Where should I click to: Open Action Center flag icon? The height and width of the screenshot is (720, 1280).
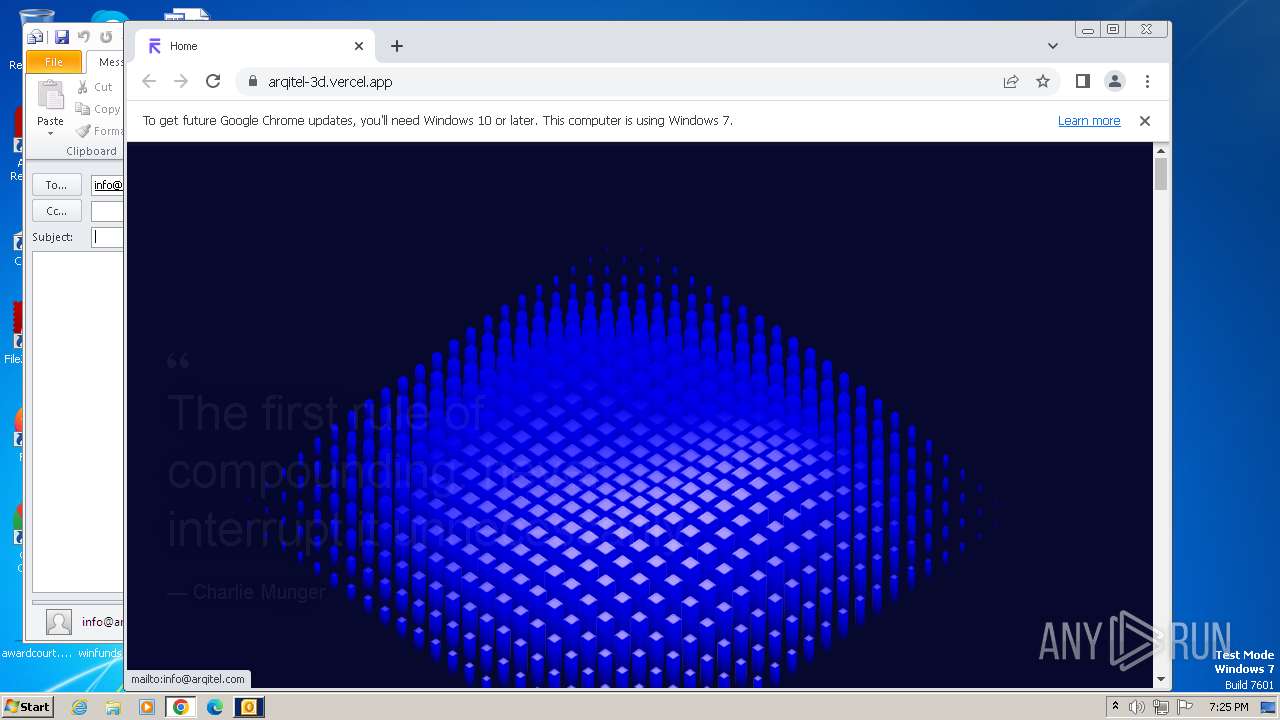1184,707
